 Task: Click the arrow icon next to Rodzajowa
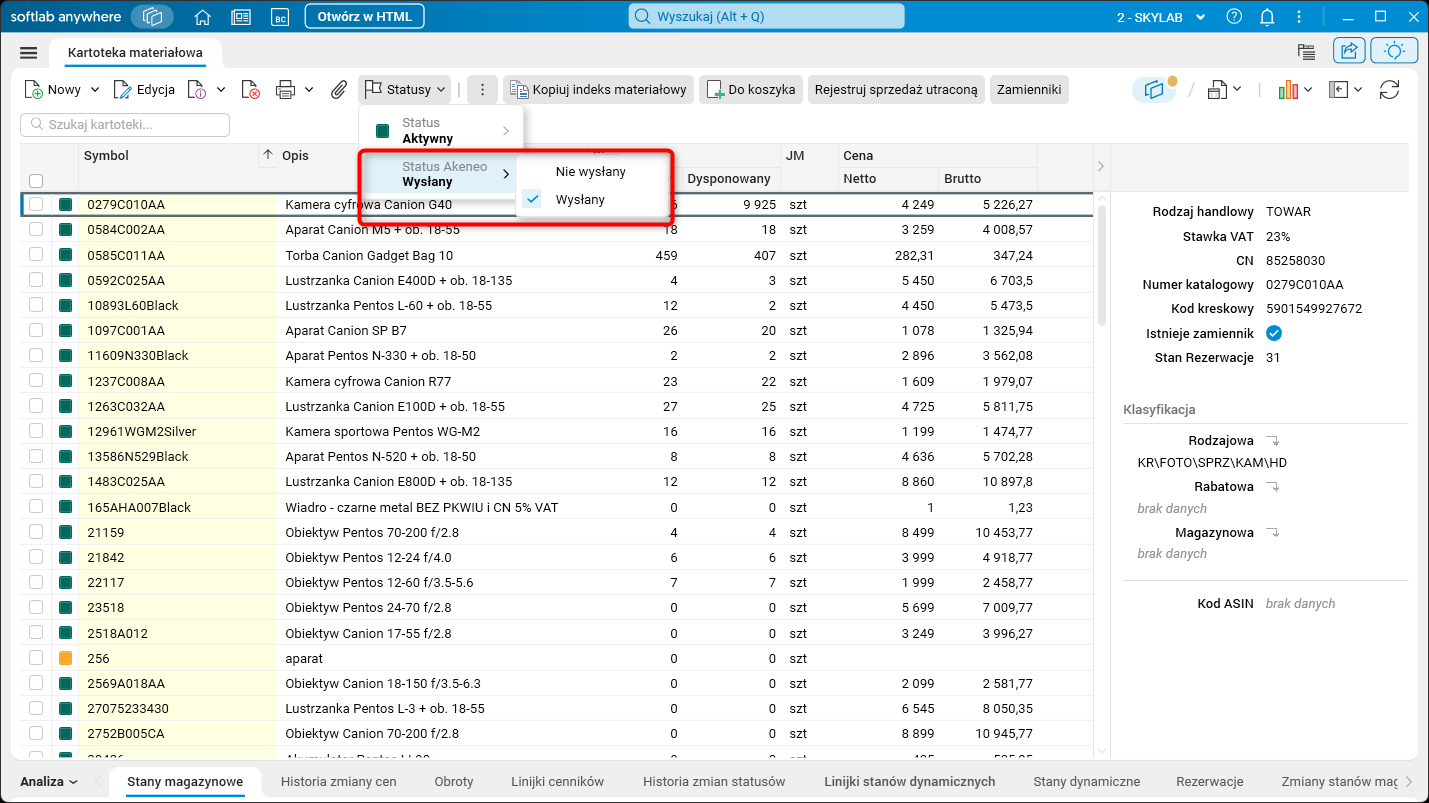click(x=1273, y=440)
